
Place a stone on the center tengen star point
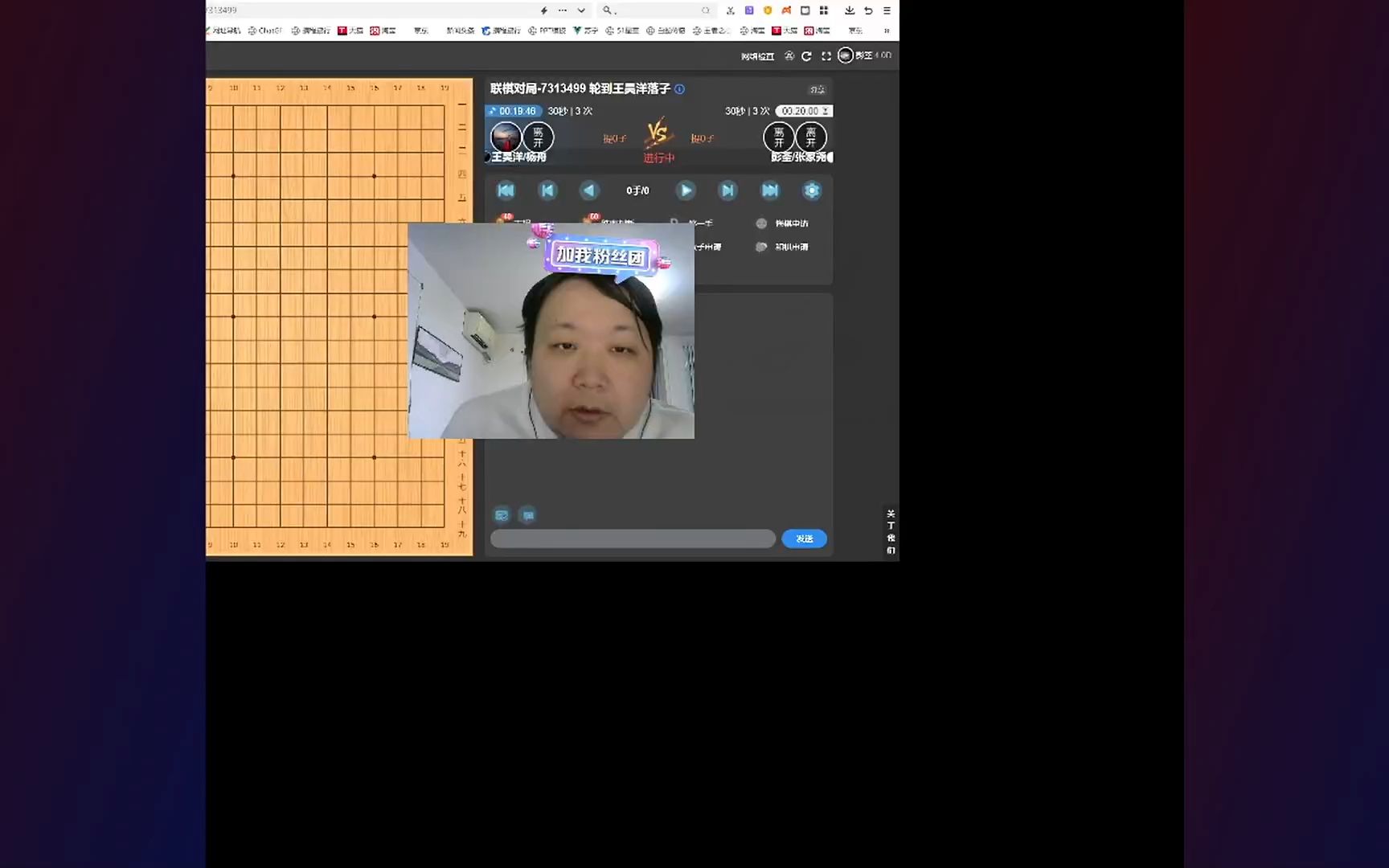pos(233,317)
